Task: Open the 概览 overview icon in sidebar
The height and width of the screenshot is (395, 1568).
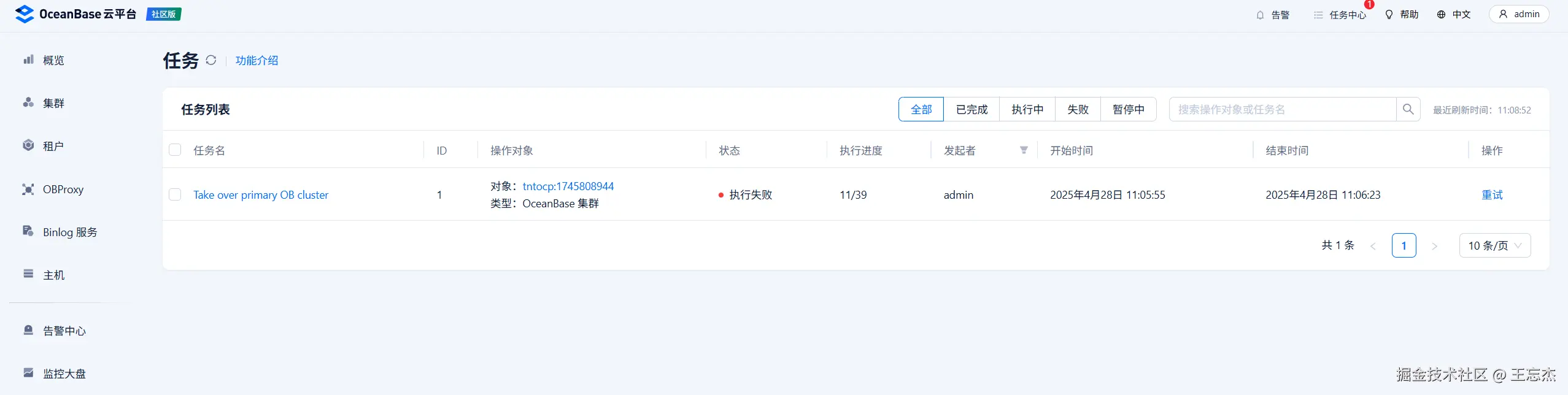Action: pyautogui.click(x=28, y=59)
